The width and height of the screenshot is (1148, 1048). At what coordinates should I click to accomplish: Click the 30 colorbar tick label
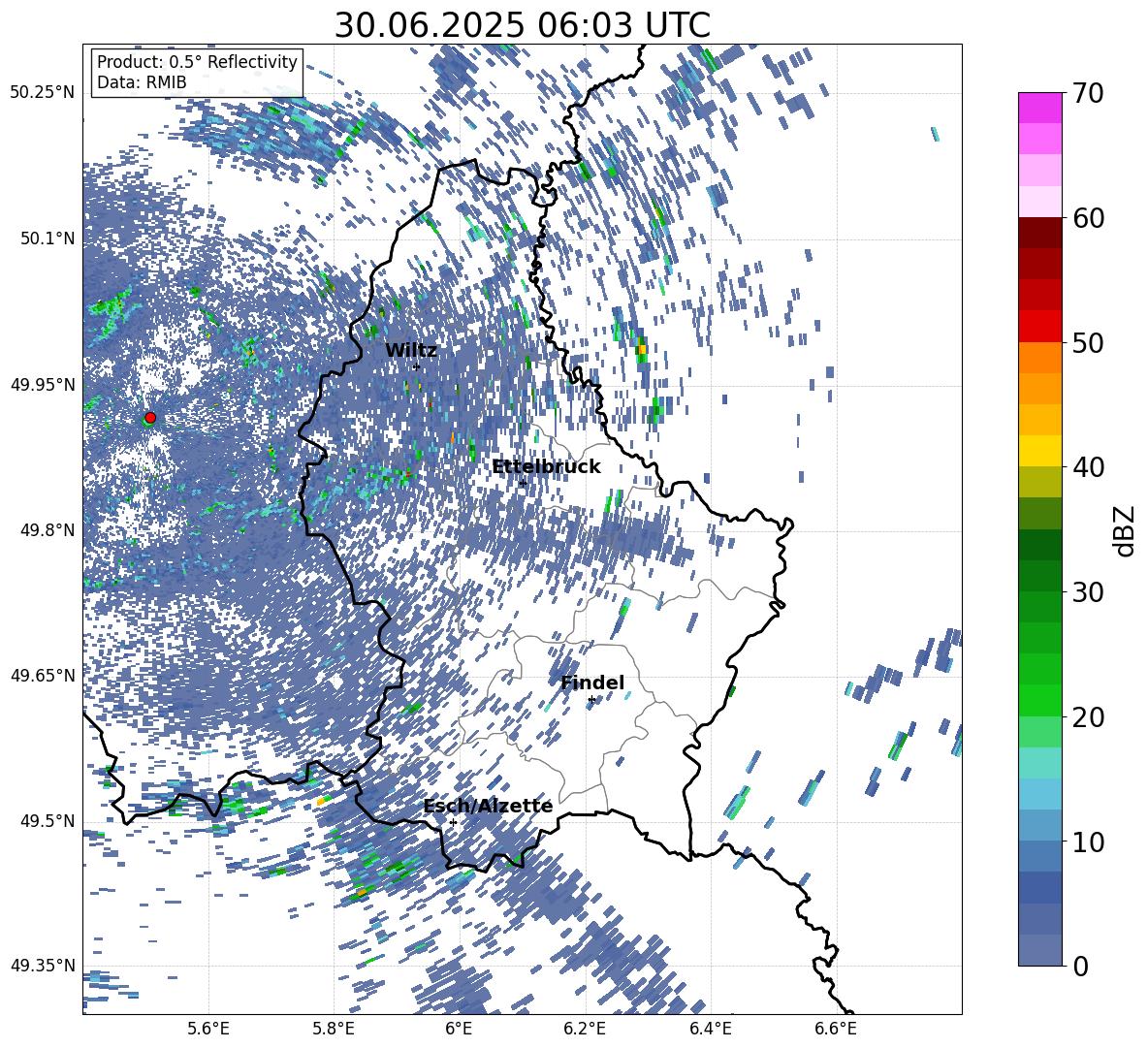[1088, 592]
